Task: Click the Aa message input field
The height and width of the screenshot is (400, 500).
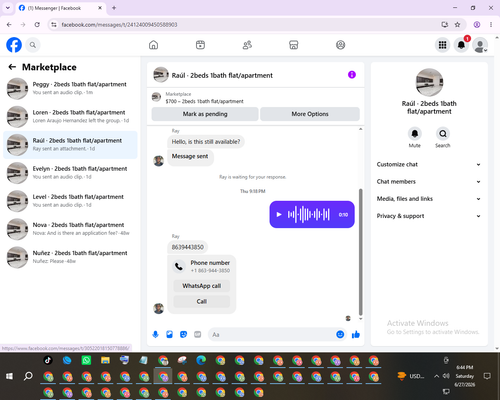Action: 272,334
